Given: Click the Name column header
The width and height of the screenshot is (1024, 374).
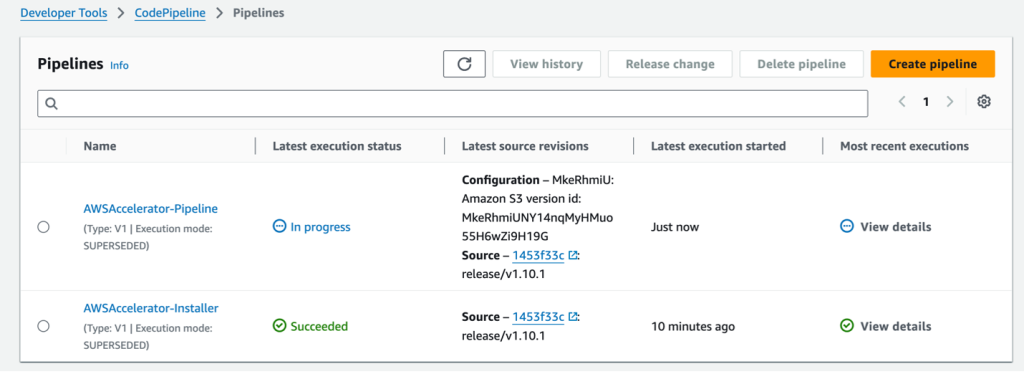Looking at the screenshot, I should coord(100,146).
